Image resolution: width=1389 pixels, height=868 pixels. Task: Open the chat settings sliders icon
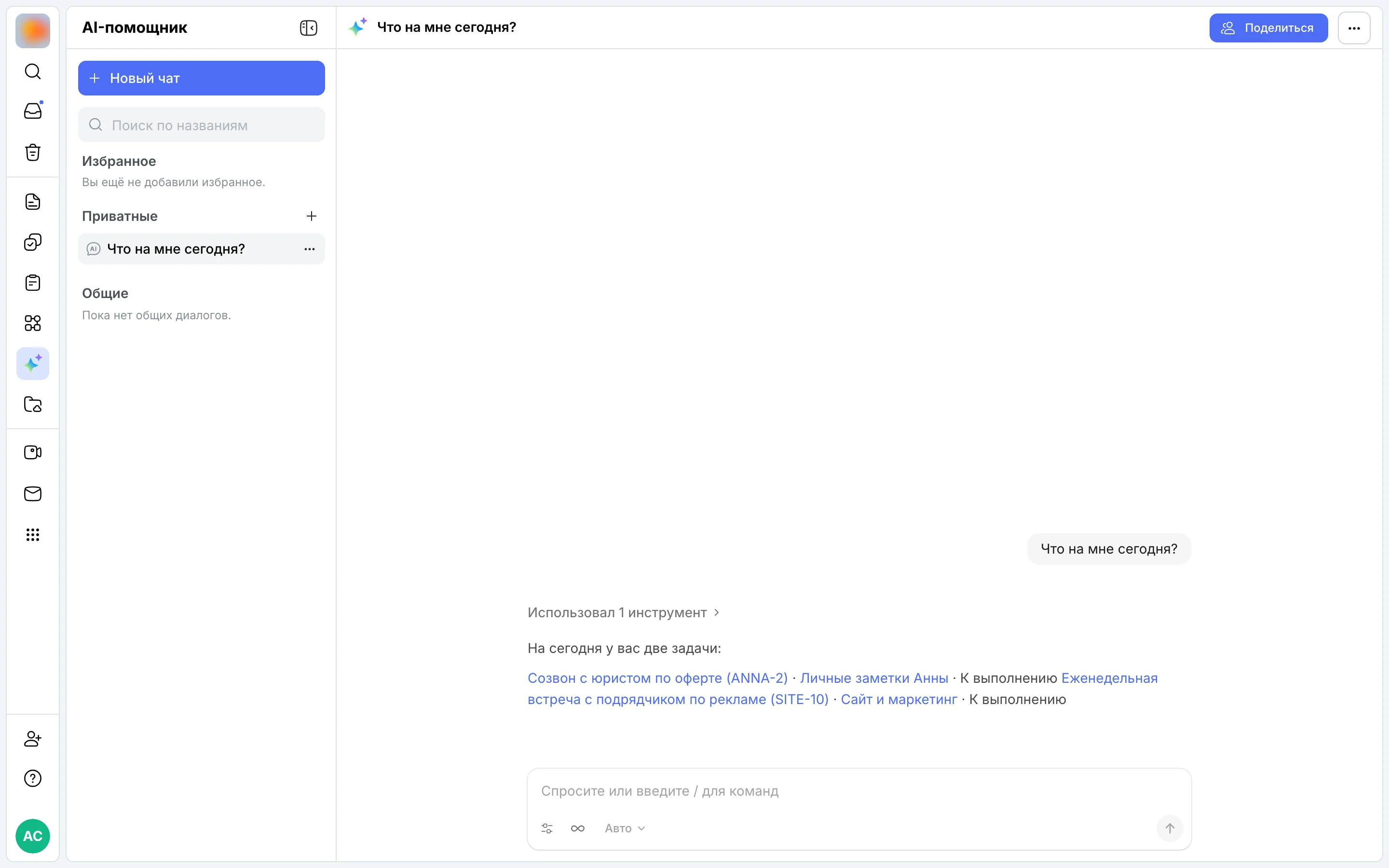point(547,828)
